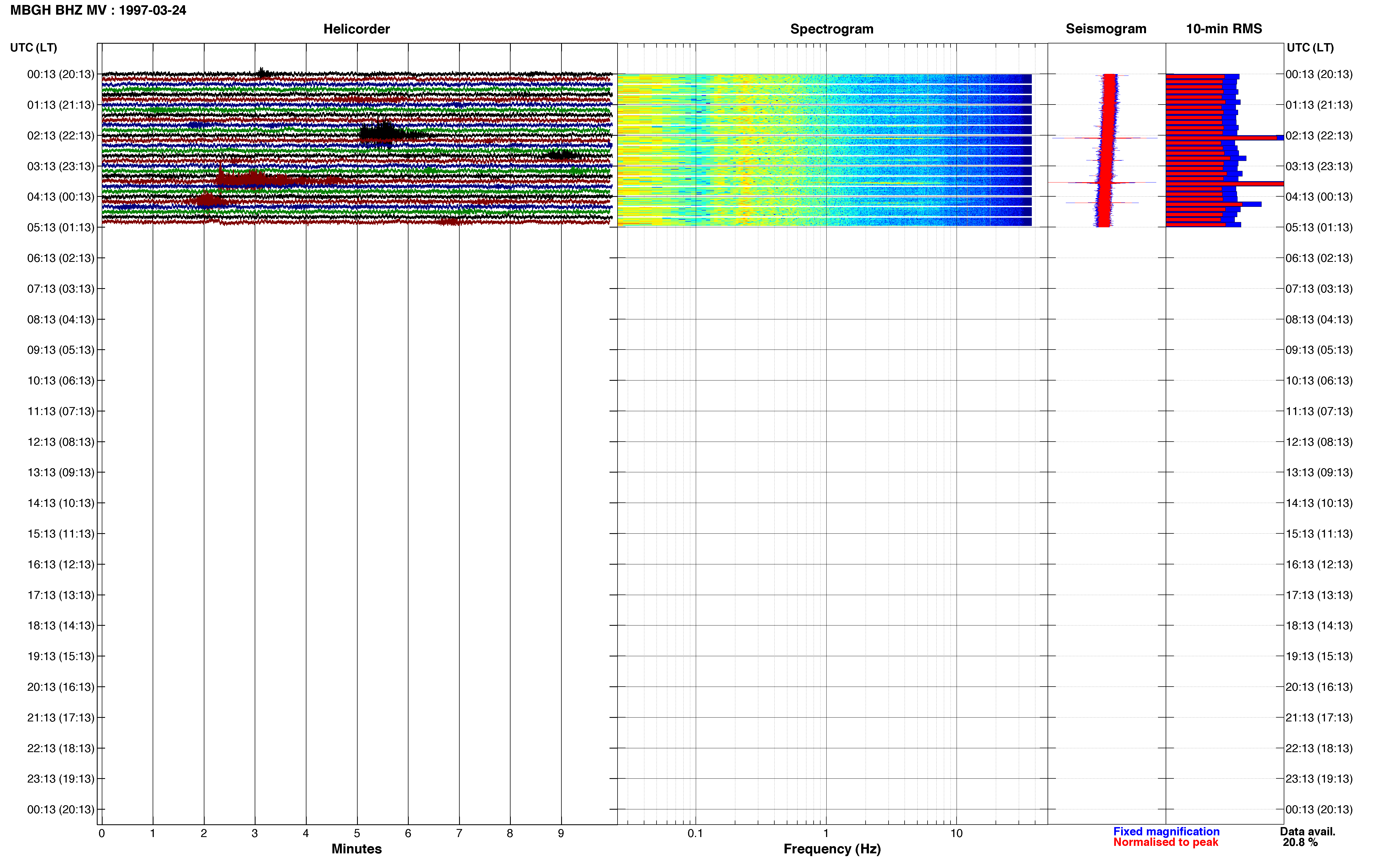Click left-axis time label '01:13 (21:13)'
1388x868 pixels.
coord(61,105)
